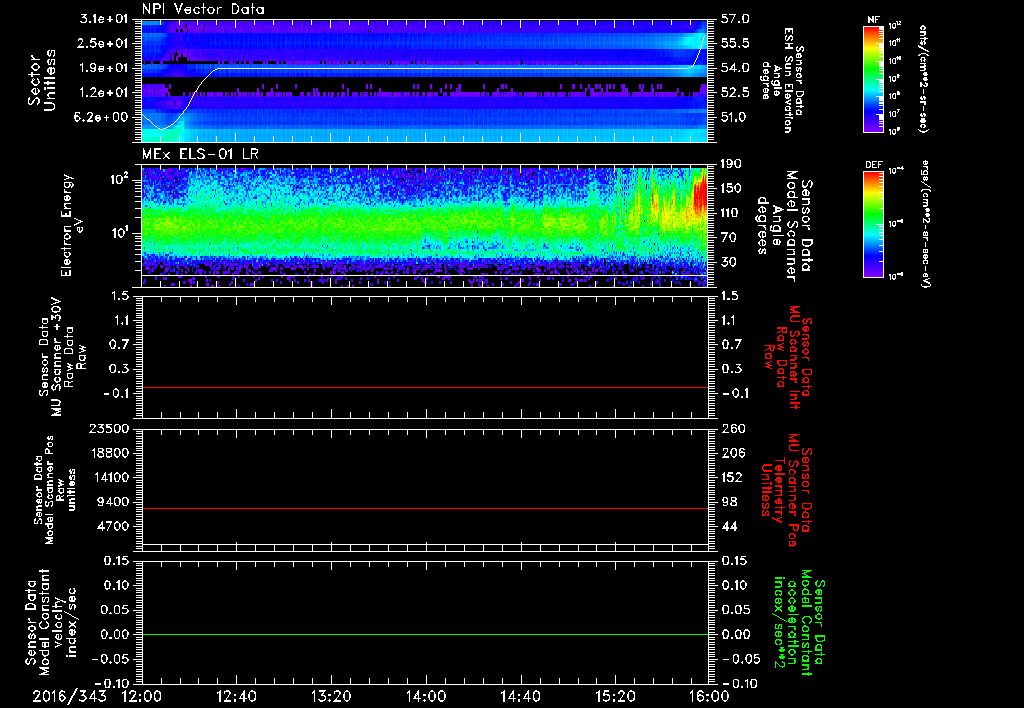Click the 16:00 time axis label
Viewport: 1024px width, 708px height.
[x=707, y=696]
